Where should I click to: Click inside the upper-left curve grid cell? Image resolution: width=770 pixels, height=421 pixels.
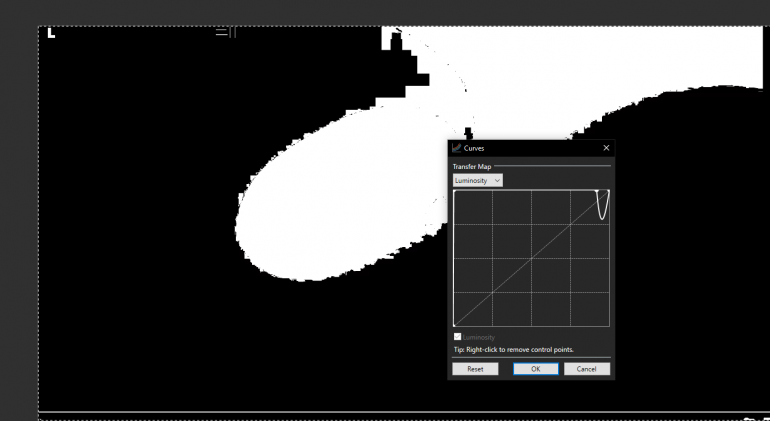pos(473,208)
